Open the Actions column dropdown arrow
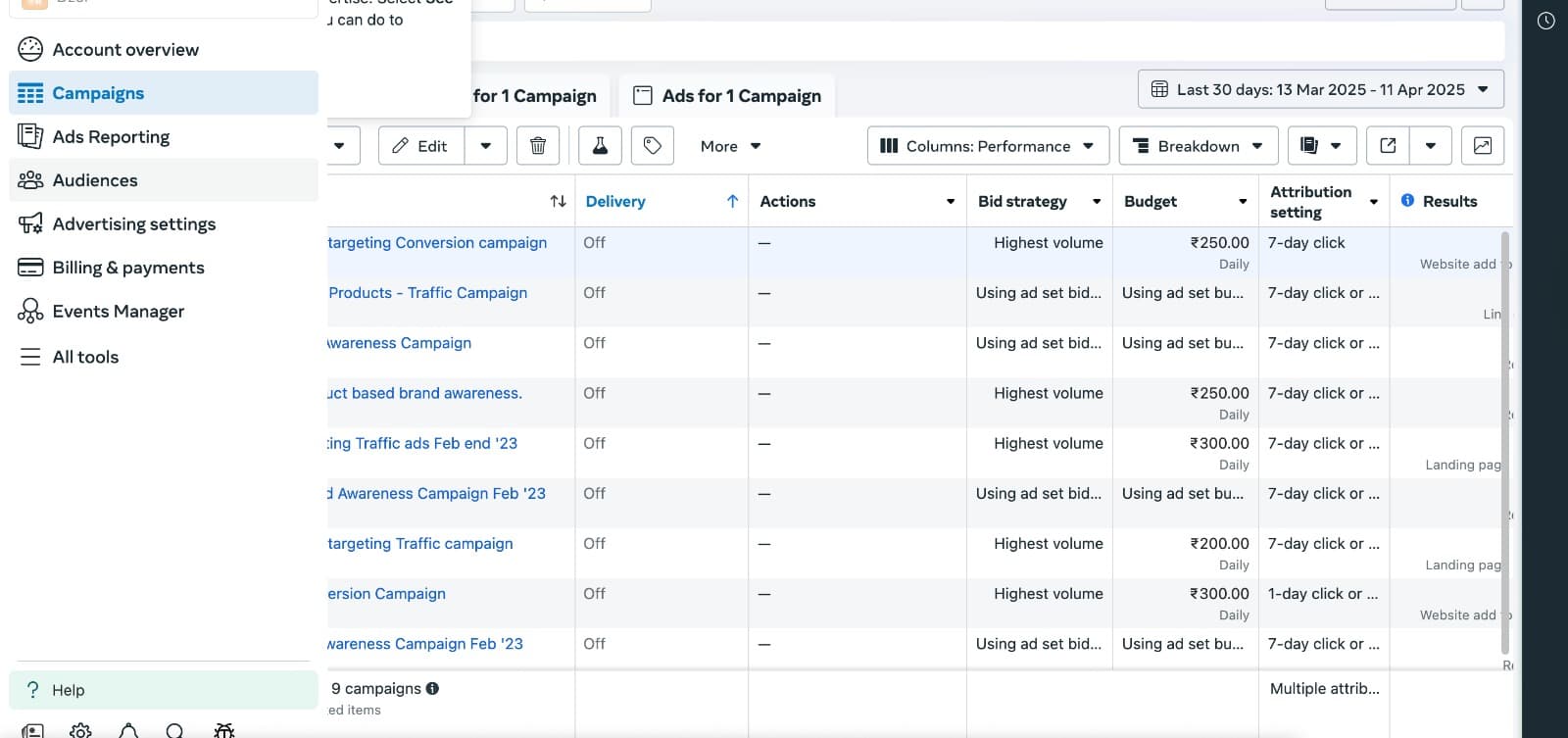Viewport: 1568px width, 738px height. pos(950,202)
